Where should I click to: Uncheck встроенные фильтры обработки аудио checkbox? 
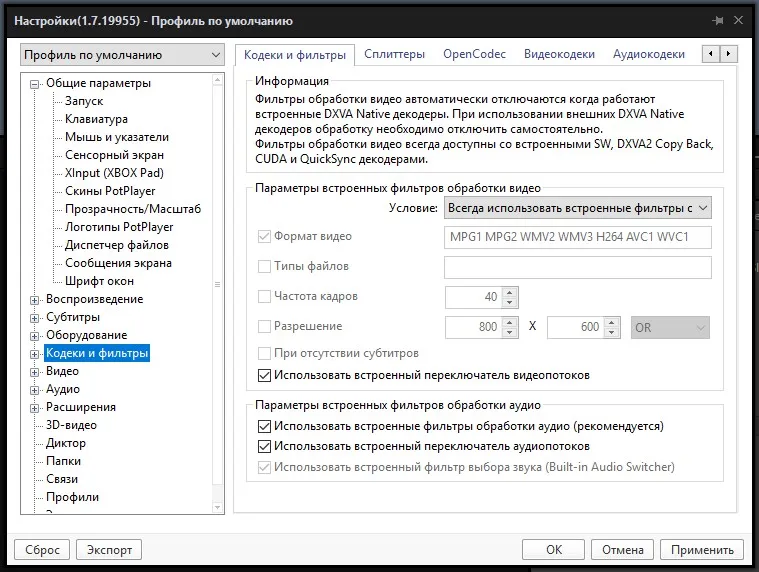coord(264,426)
